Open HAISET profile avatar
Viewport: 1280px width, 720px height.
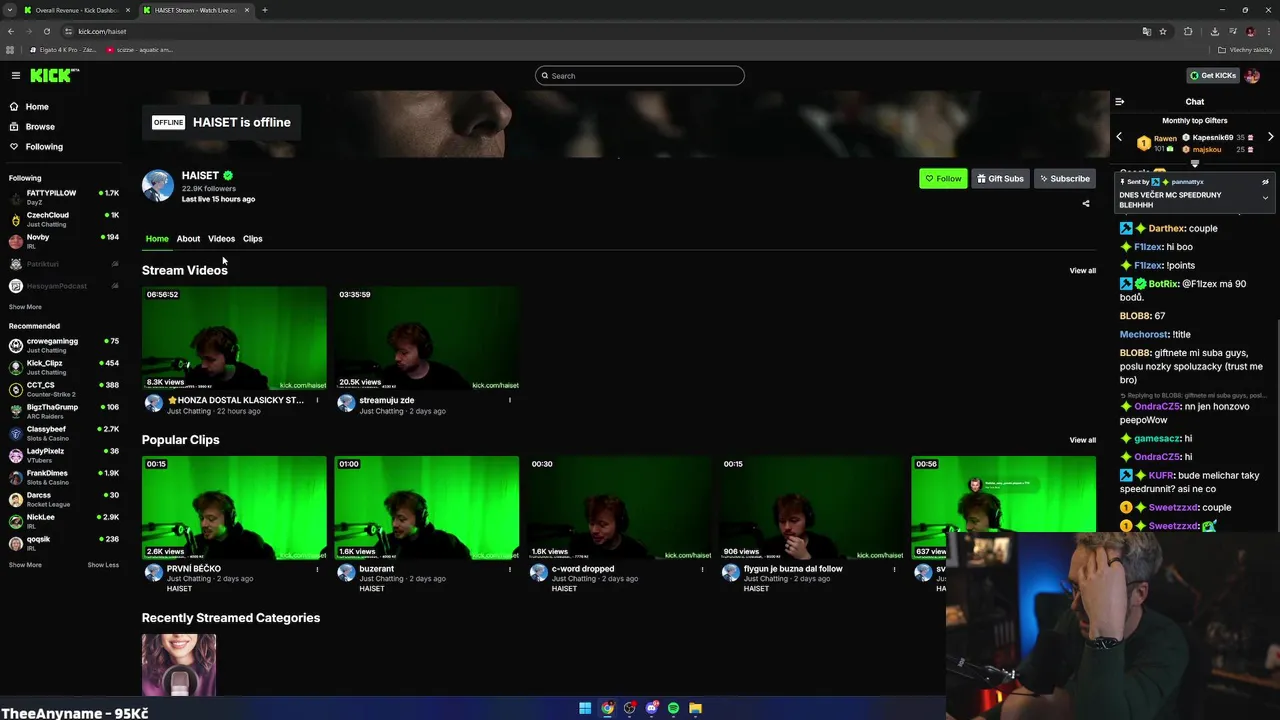(x=158, y=186)
